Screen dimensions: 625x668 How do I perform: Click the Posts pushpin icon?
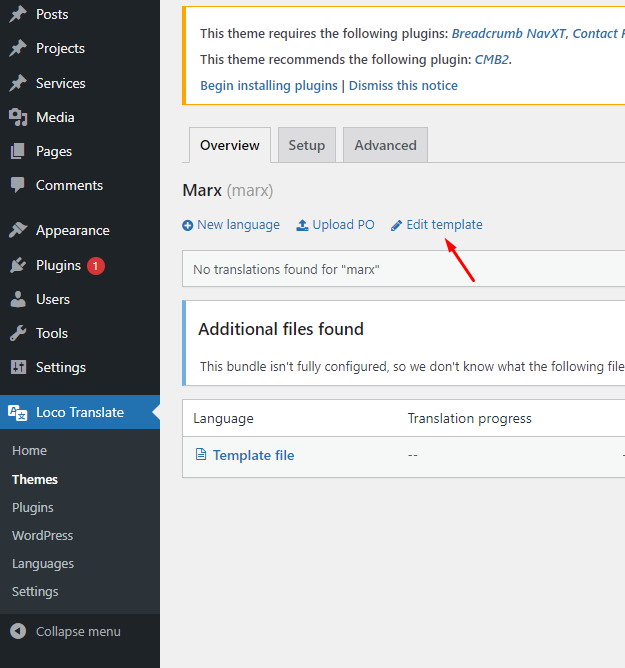(18, 15)
